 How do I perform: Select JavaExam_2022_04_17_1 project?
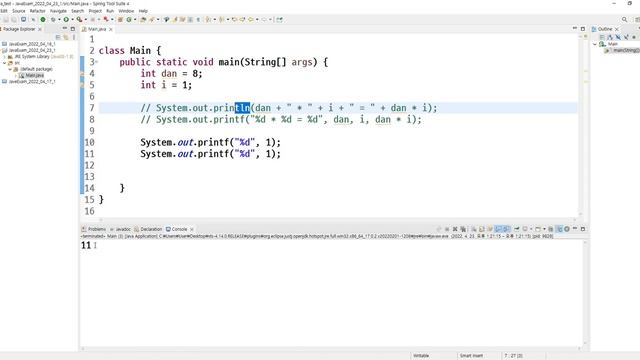pos(29,81)
